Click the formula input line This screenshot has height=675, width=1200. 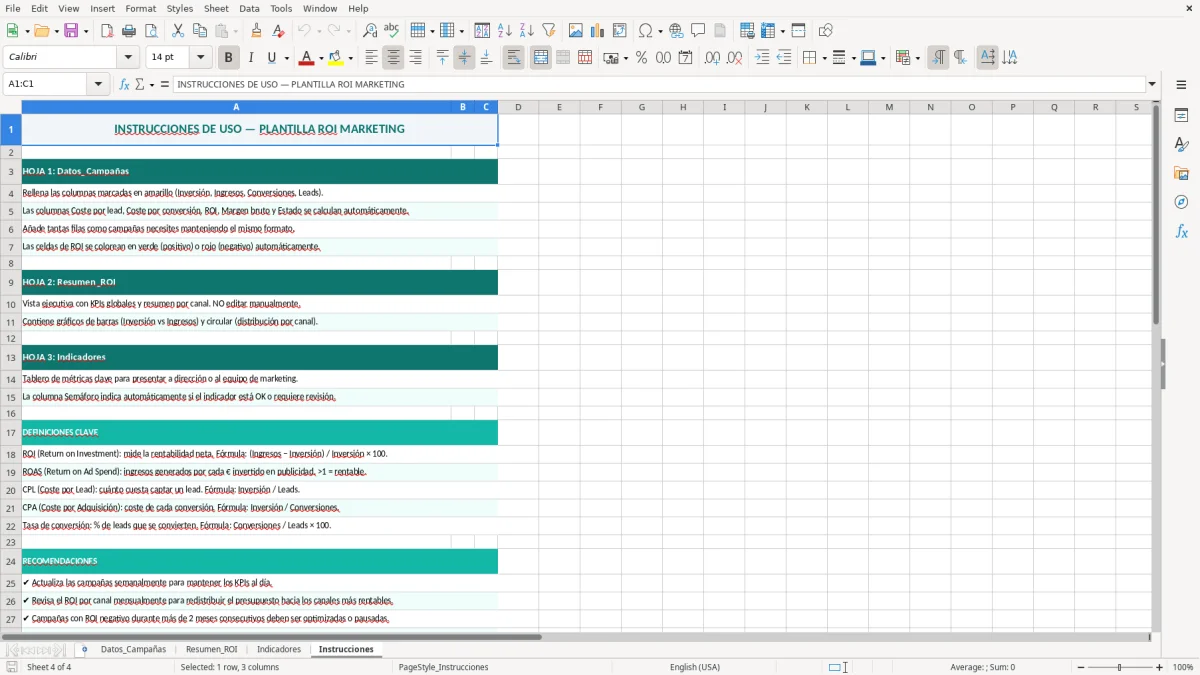[659, 84]
